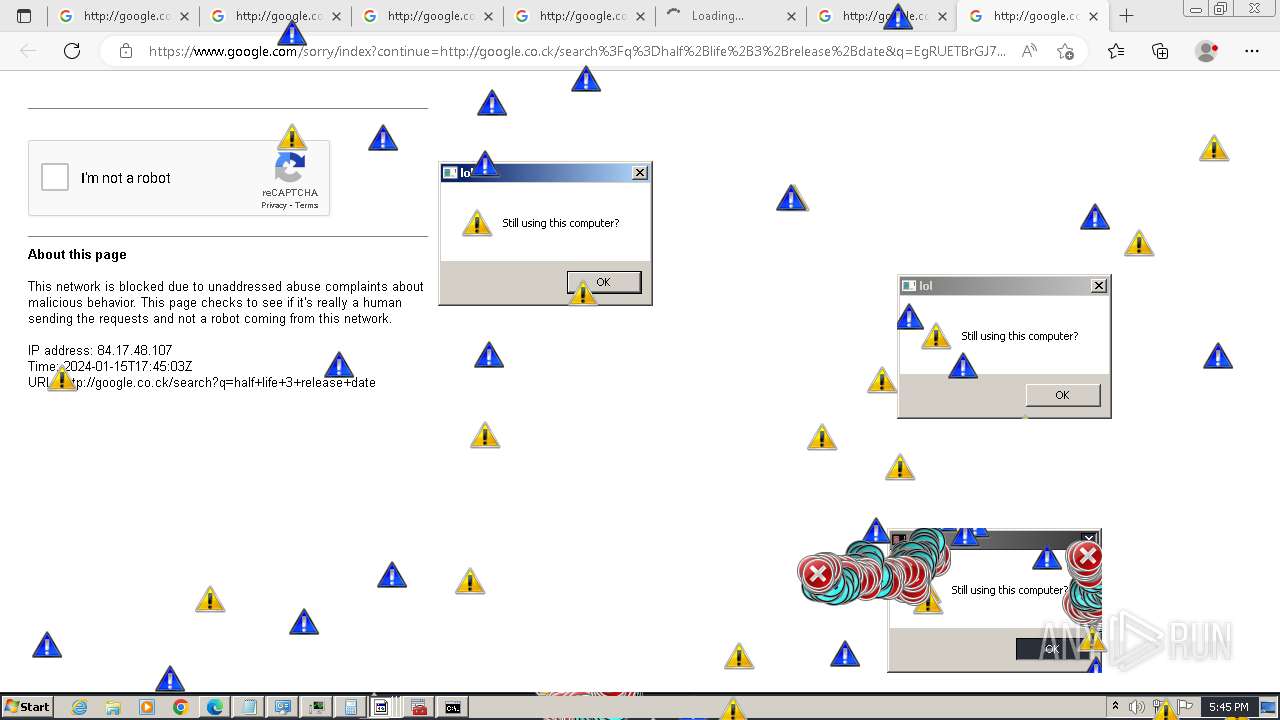Viewport: 1280px width, 720px height.
Task: Open the Calculator taskbar button
Action: pyautogui.click(x=350, y=707)
